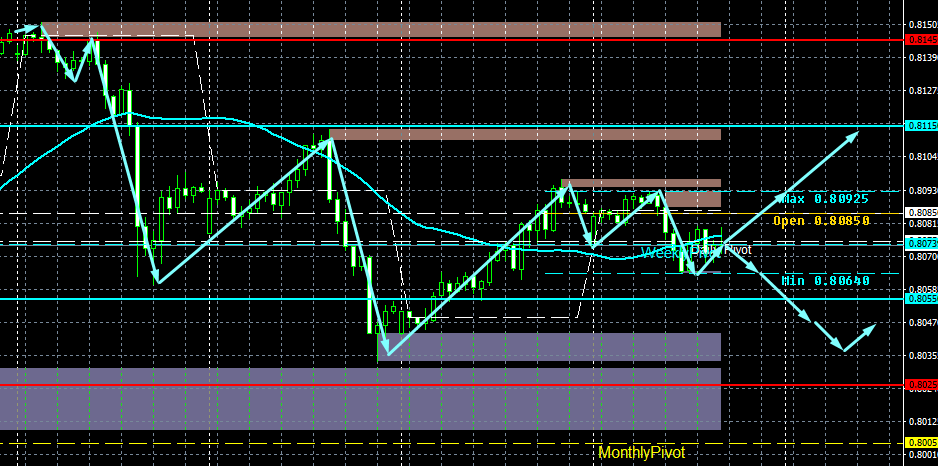Select the brown zone below 0.8115 line

click(525, 135)
